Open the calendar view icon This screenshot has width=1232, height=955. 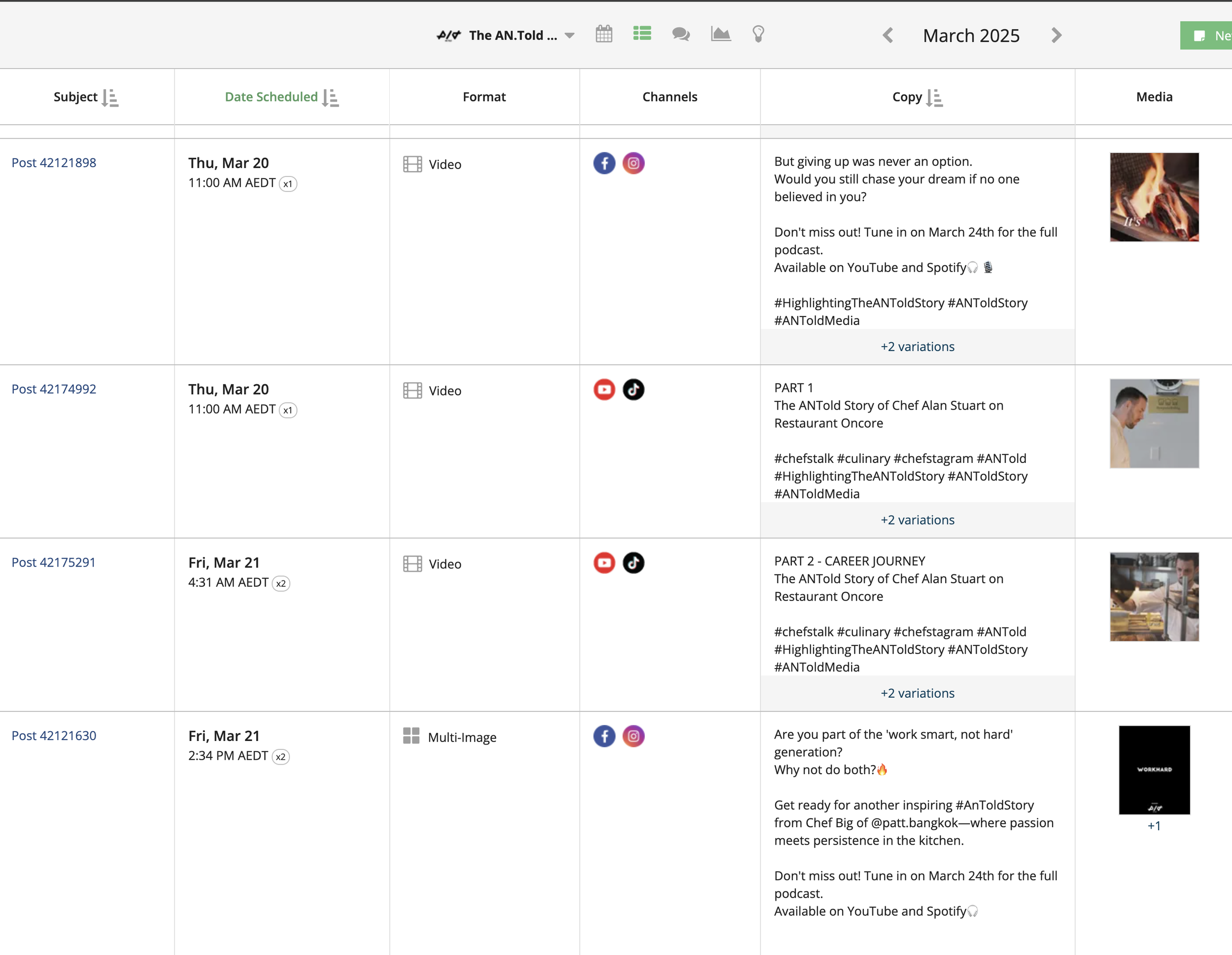tap(604, 34)
